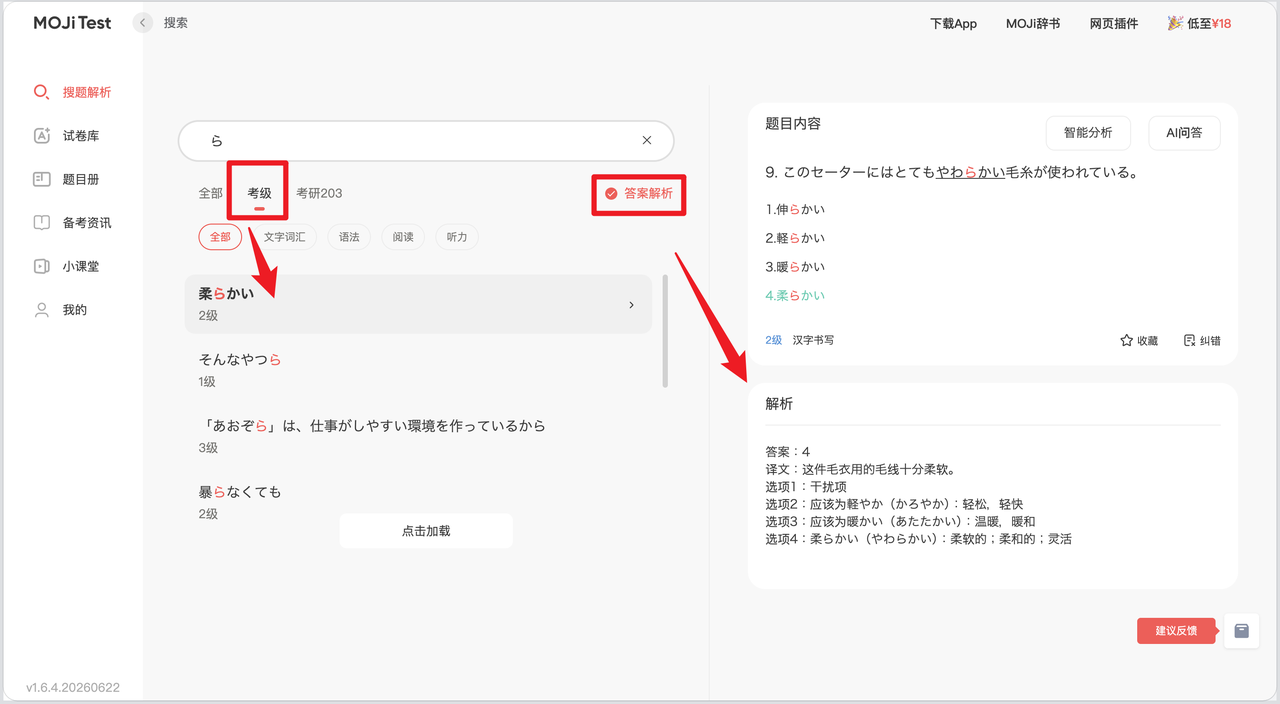The image size is (1280, 704).
Task: Open the 网页插件 link
Action: click(1114, 23)
